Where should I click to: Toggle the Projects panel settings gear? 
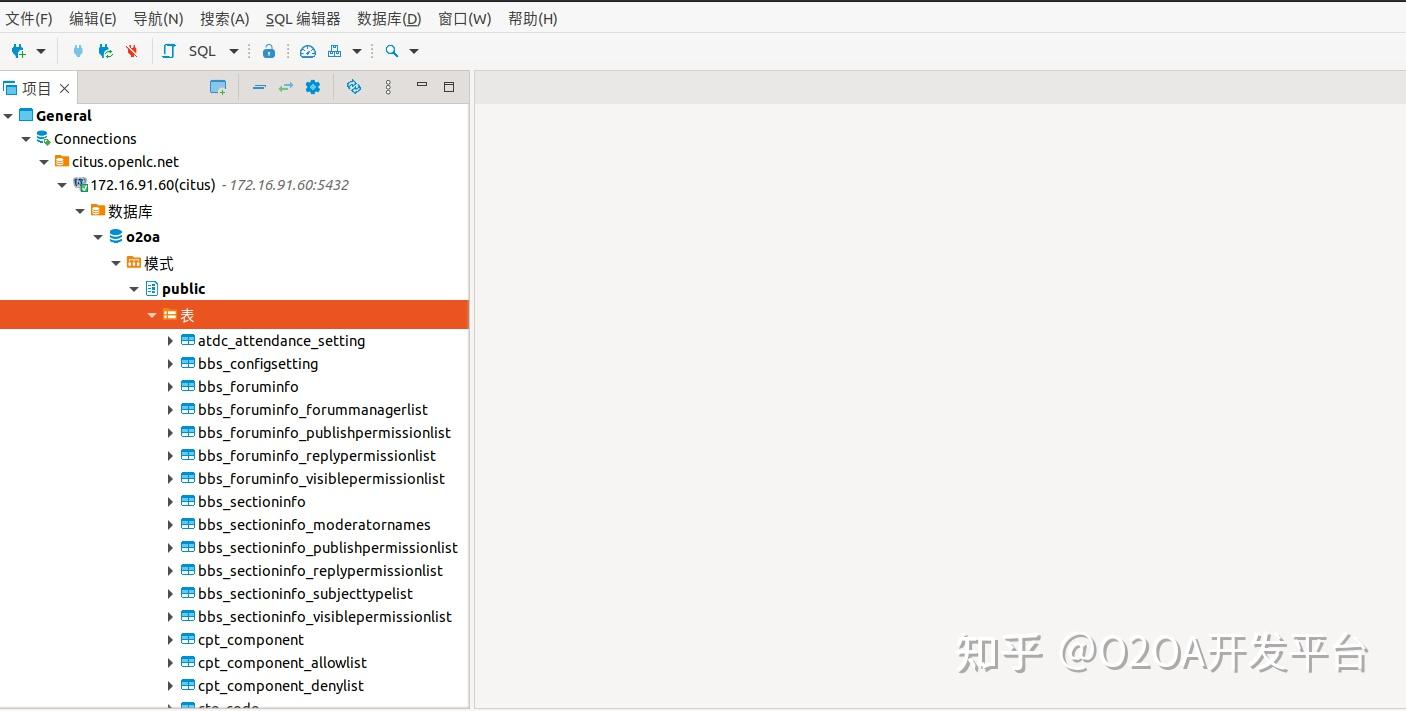click(312, 87)
